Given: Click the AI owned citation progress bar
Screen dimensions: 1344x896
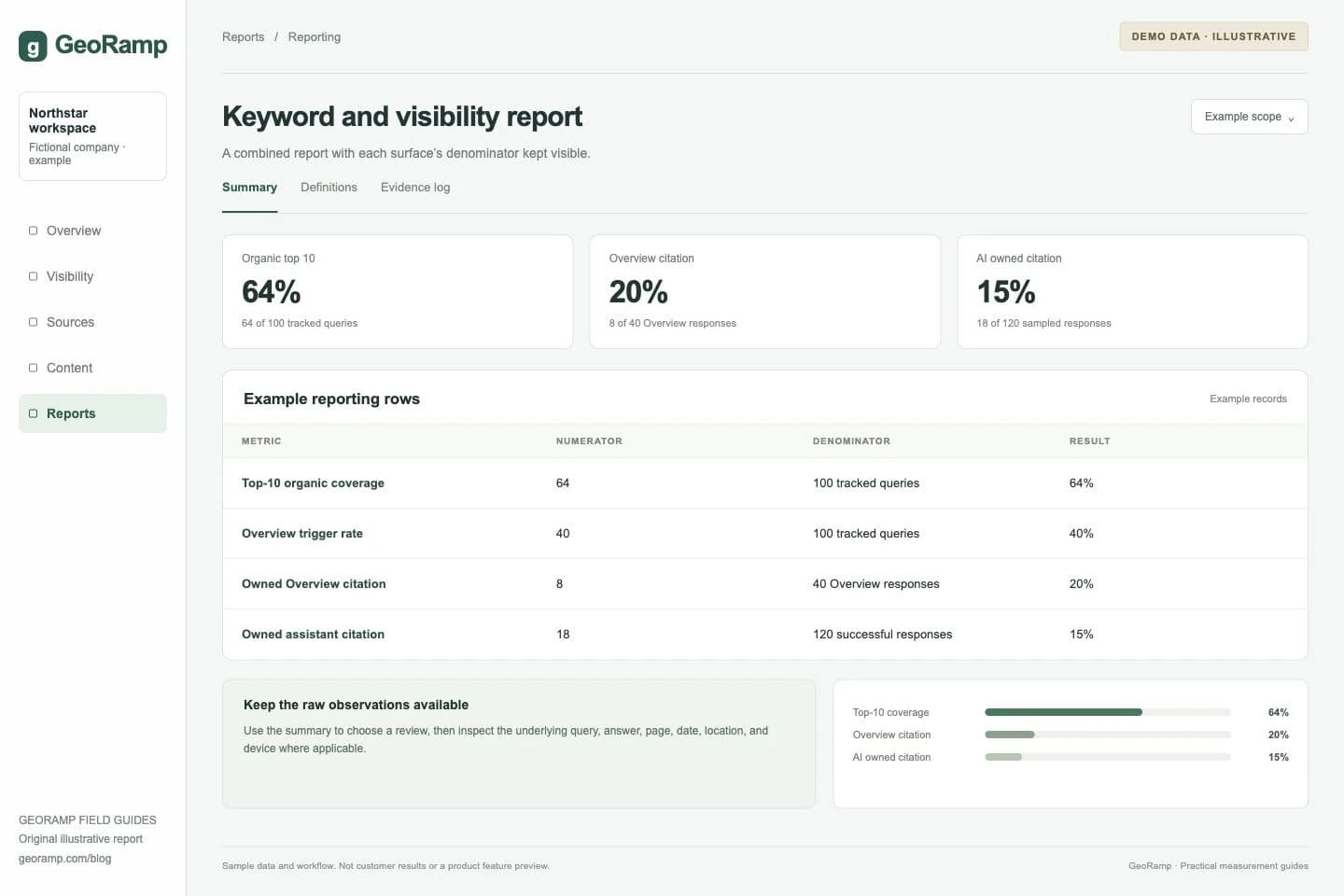Looking at the screenshot, I should point(1107,757).
